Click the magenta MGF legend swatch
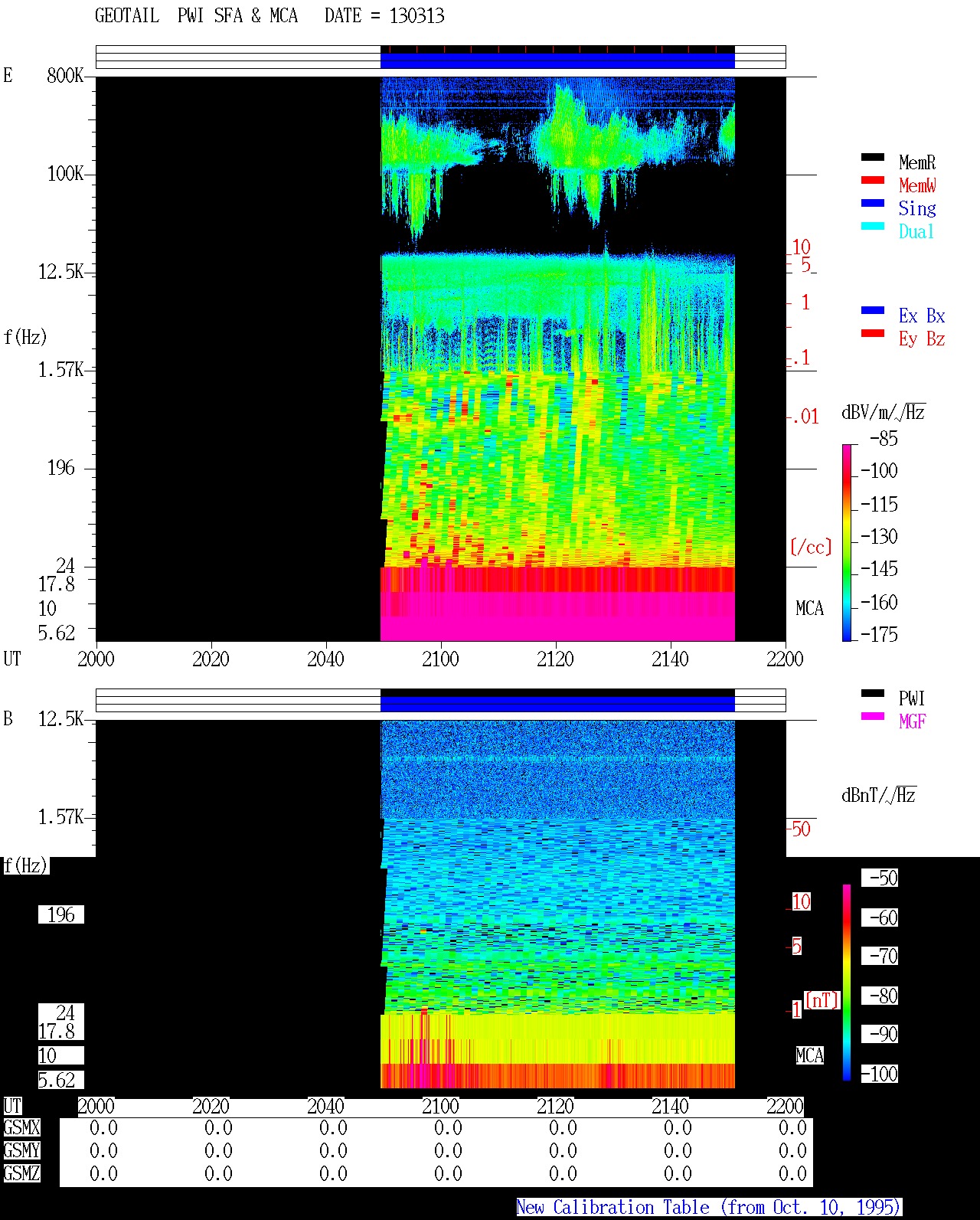The image size is (980, 1220). coord(873,716)
